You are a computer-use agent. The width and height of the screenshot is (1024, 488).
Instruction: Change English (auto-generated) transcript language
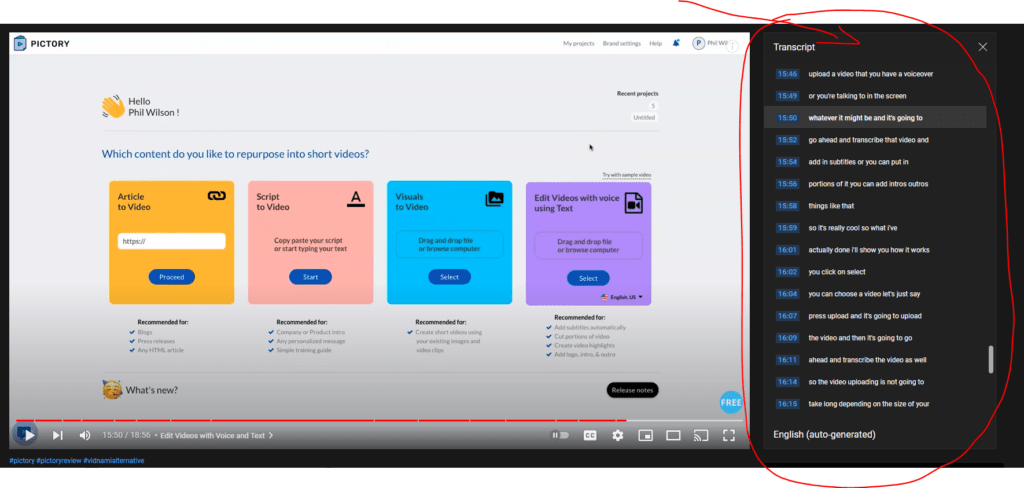point(824,434)
